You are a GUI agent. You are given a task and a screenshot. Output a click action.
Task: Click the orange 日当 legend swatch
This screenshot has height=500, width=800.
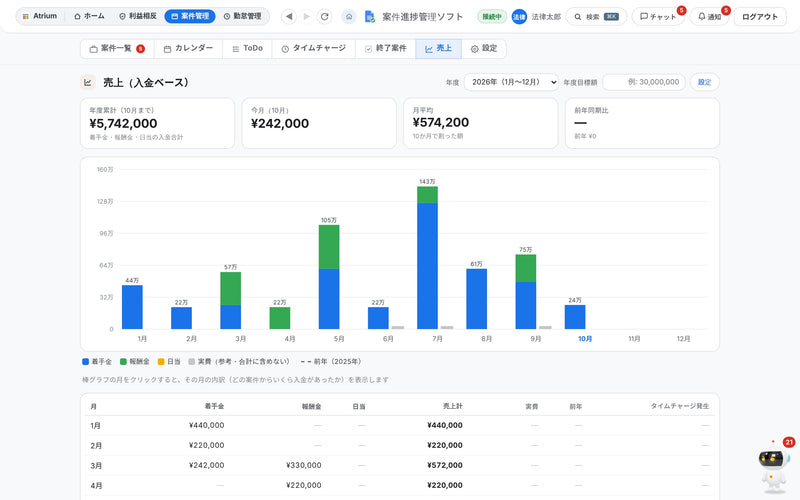[161, 362]
